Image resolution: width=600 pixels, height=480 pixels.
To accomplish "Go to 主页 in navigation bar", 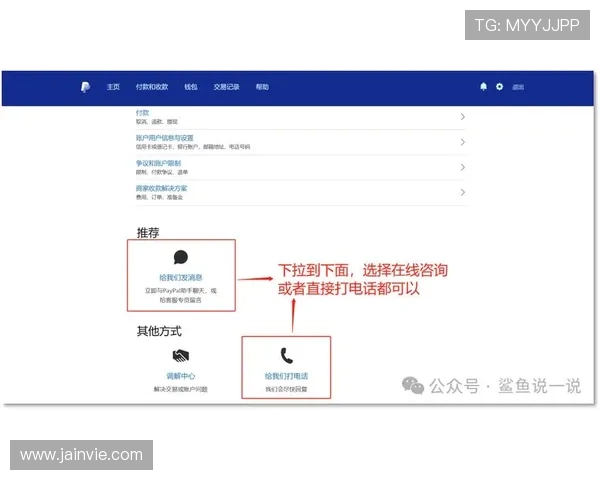I will (x=113, y=87).
